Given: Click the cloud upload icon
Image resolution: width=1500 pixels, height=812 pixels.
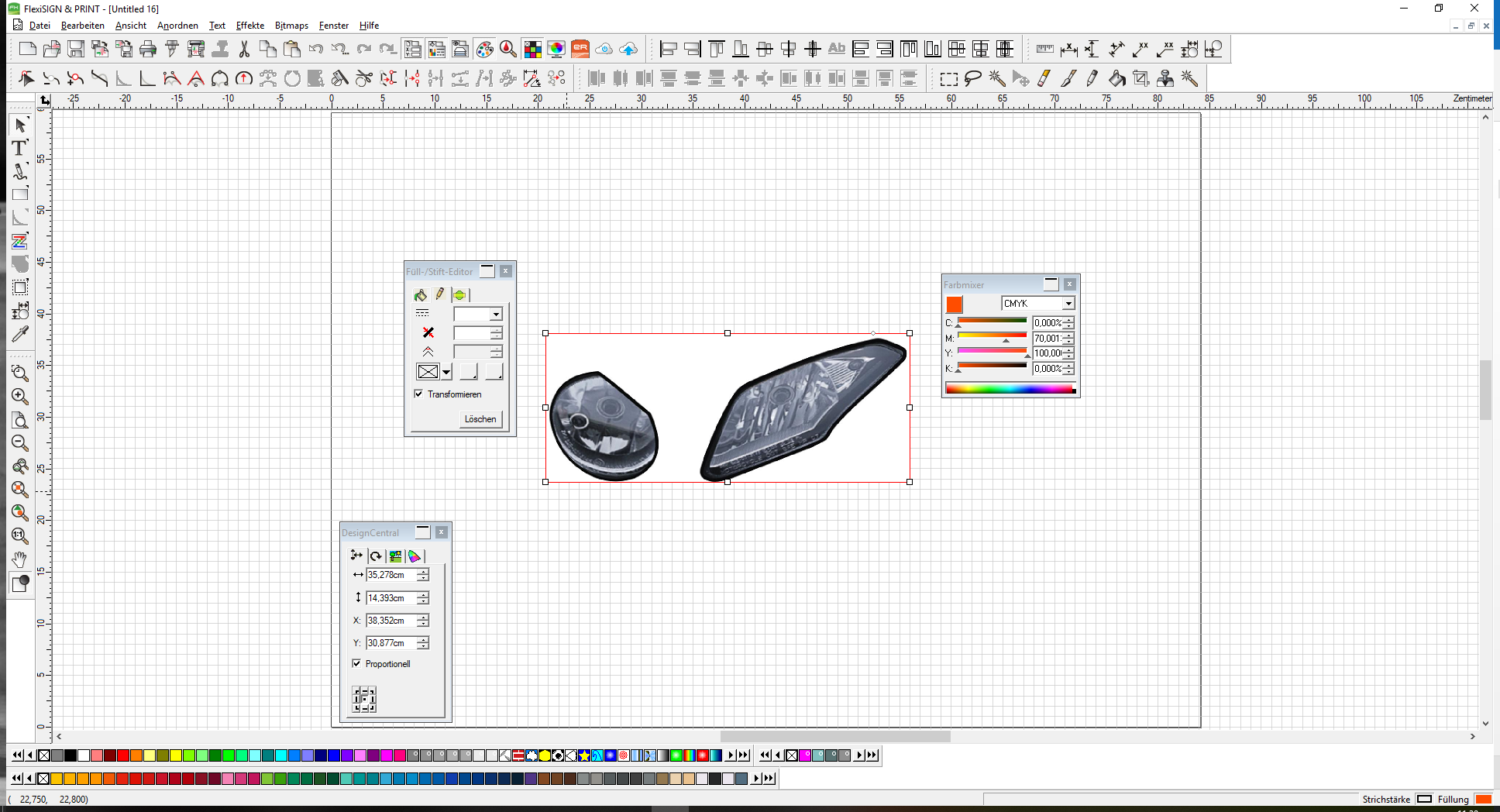Looking at the screenshot, I should [x=628, y=50].
